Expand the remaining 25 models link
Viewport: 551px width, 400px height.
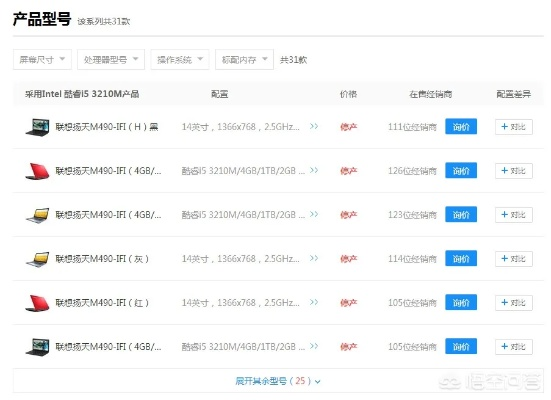[278, 381]
